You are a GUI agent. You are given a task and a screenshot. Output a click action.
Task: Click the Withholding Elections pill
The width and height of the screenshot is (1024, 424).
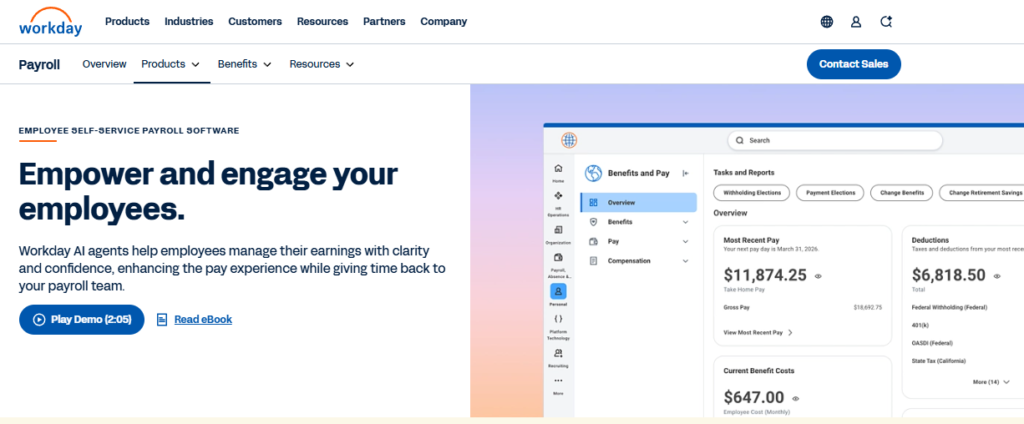(752, 193)
